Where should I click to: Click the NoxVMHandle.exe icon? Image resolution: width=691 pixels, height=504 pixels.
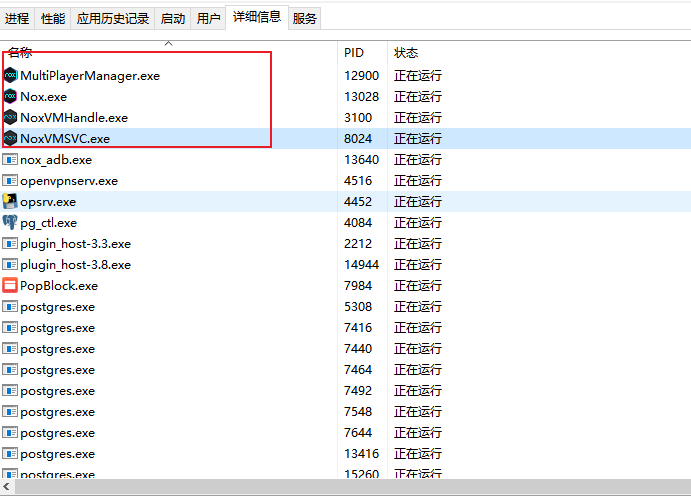pos(10,118)
